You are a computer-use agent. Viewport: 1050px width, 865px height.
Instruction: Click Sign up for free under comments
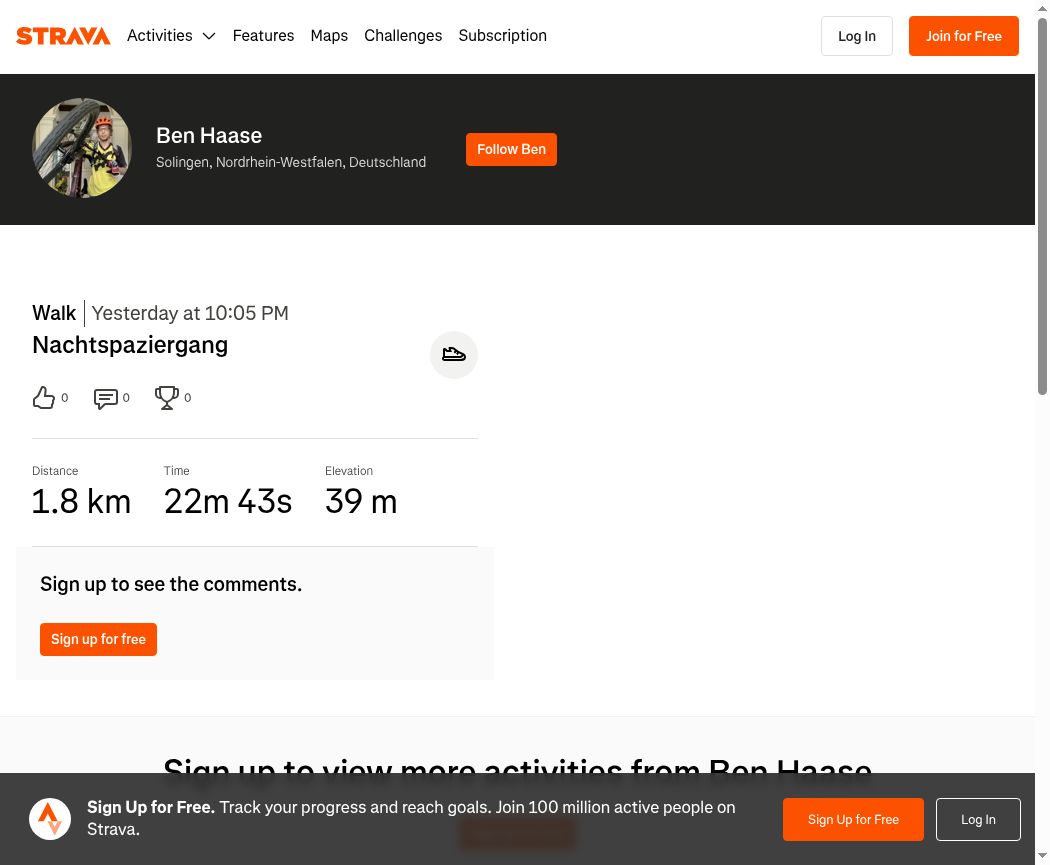click(98, 639)
